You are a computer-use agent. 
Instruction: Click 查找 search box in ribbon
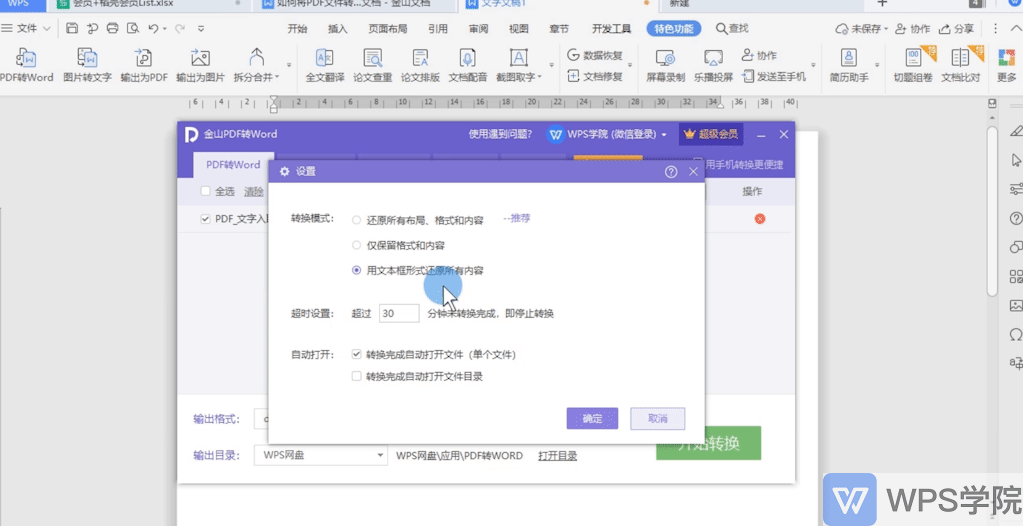pos(732,29)
